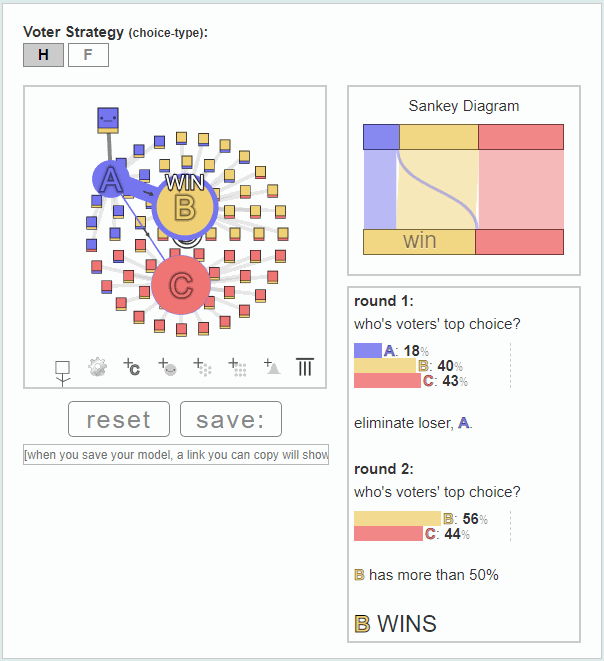This screenshot has height=661, width=604.
Task: Click winning candidate B circle
Action: (186, 208)
